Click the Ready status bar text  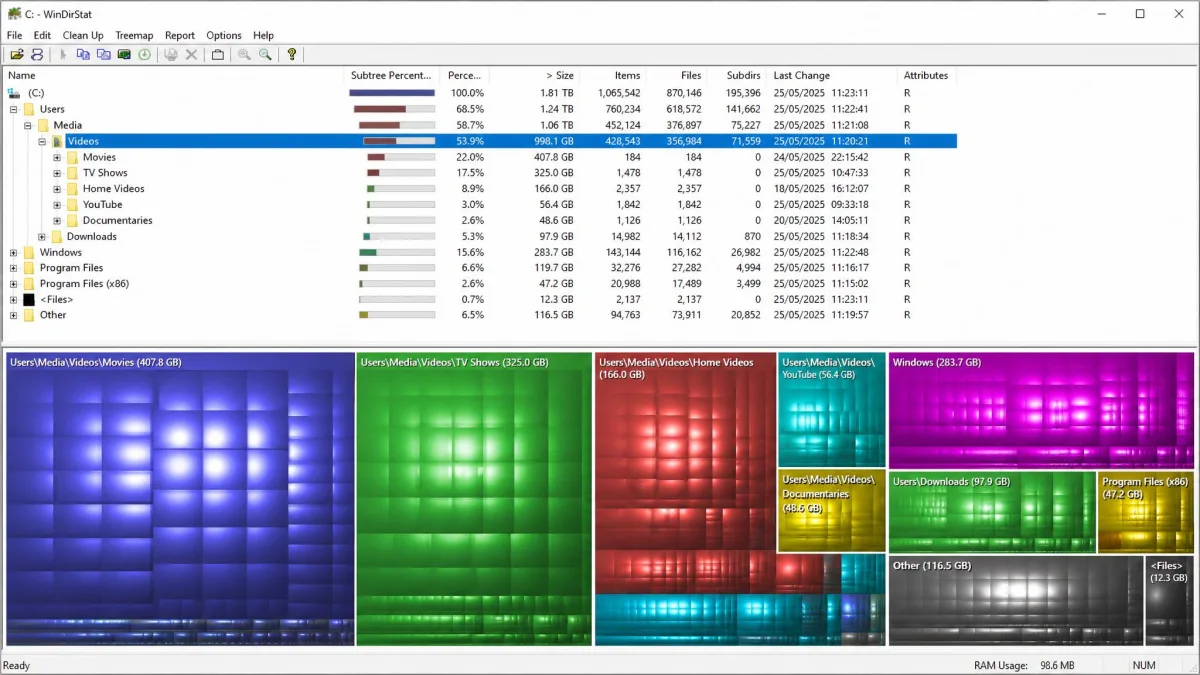coord(17,665)
